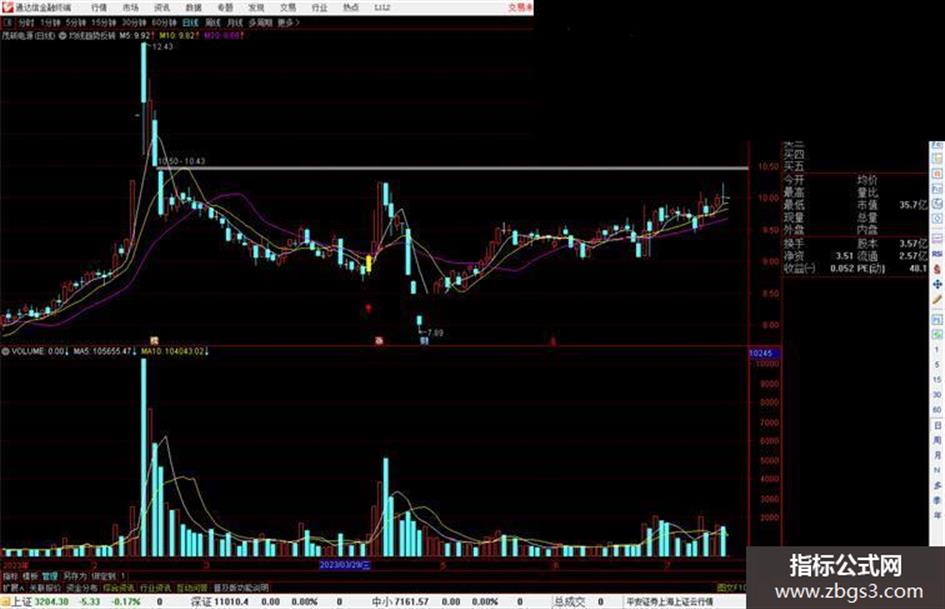945x609 pixels.
Task: Click the 10.50 - 10.43 horizontal line label
Action: [x=181, y=161]
